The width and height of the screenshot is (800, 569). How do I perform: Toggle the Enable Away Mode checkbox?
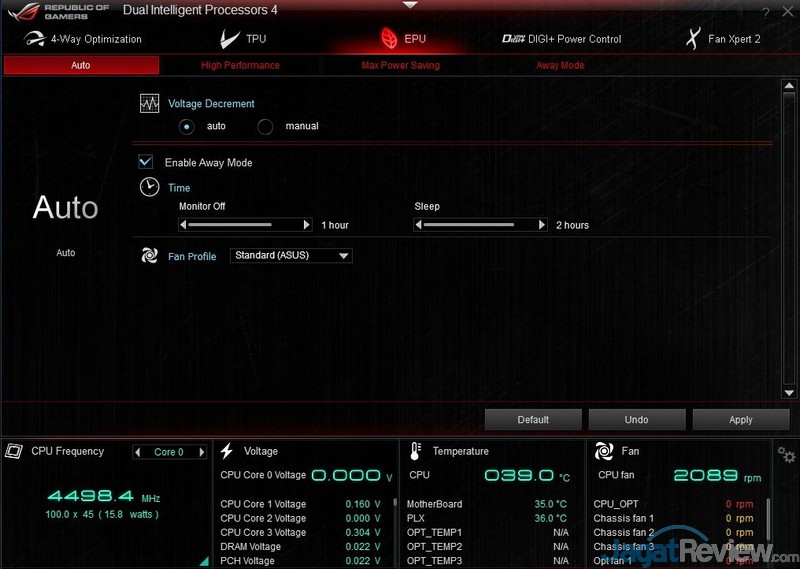(x=146, y=162)
